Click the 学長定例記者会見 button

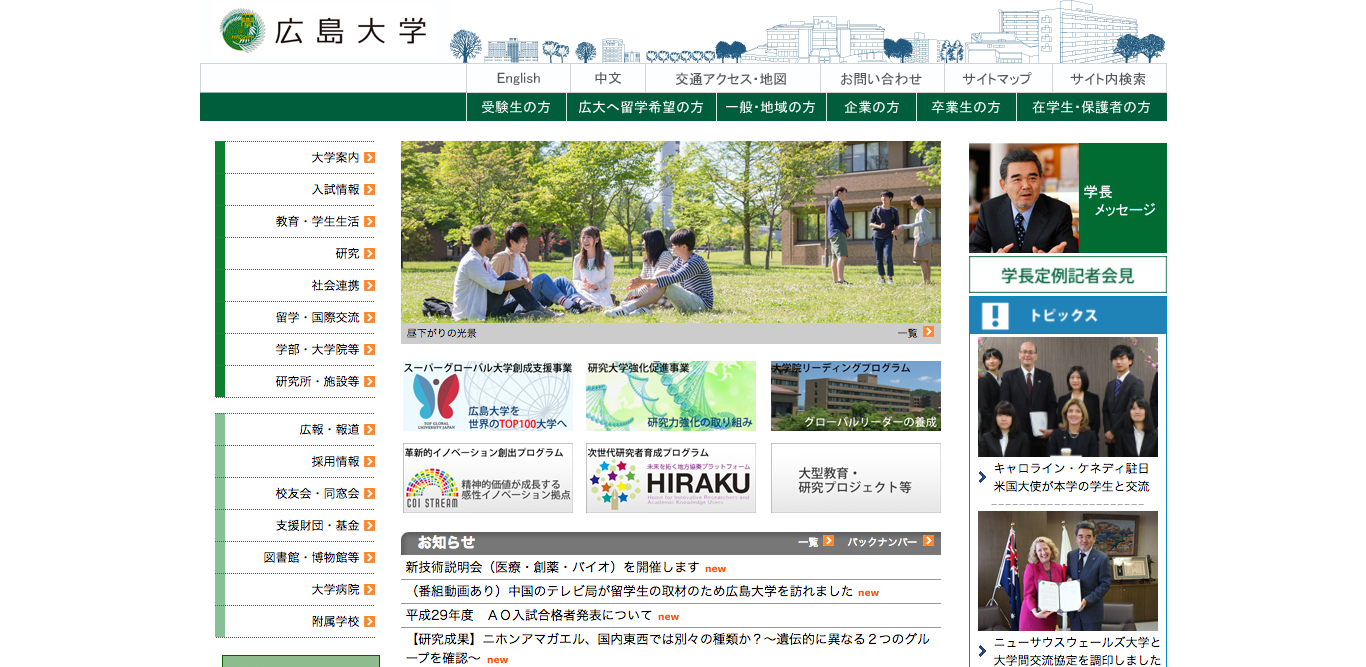pos(1068,275)
